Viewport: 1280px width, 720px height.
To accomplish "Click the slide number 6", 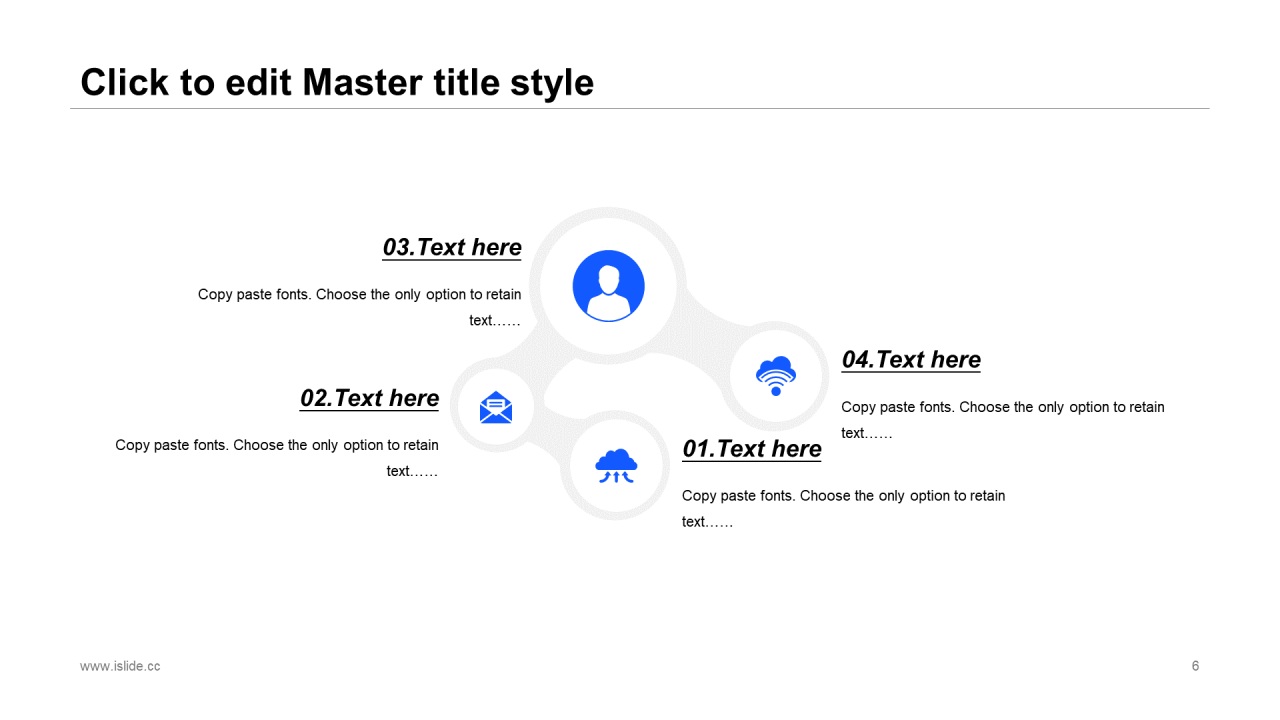I will [1195, 666].
